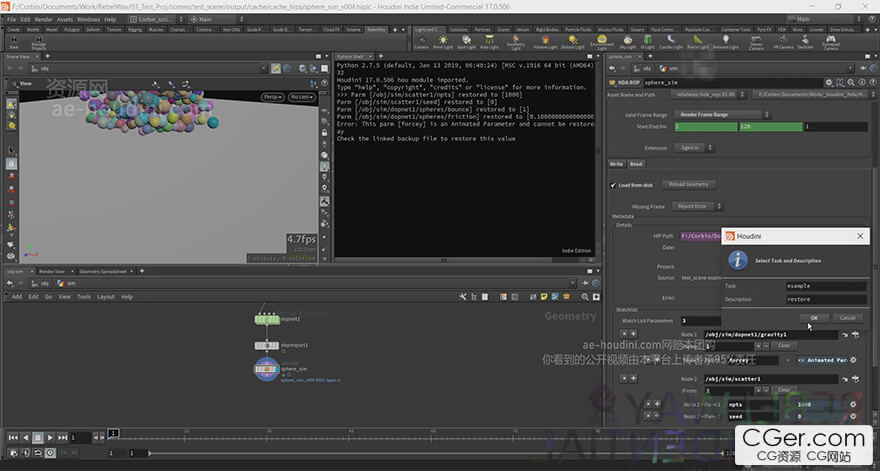Close the Houdini dialog with X
This screenshot has width=880, height=471.
[x=860, y=236]
